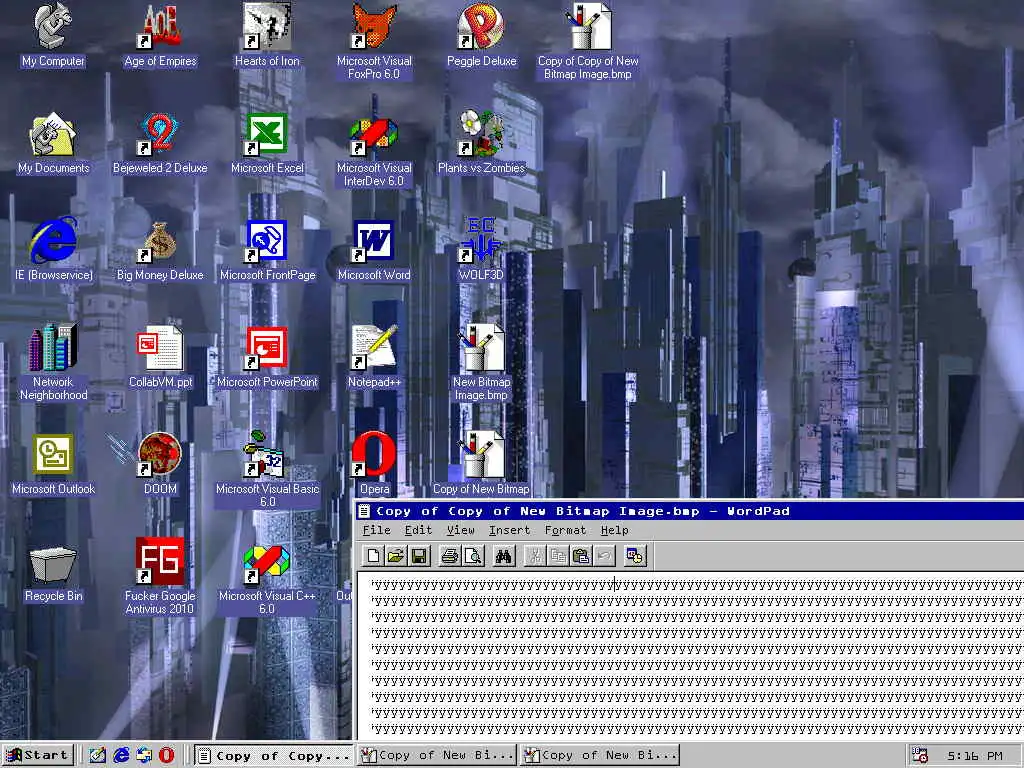The width and height of the screenshot is (1024, 768).
Task: Click the Open folder icon in WordPad toolbar
Action: [x=395, y=556]
